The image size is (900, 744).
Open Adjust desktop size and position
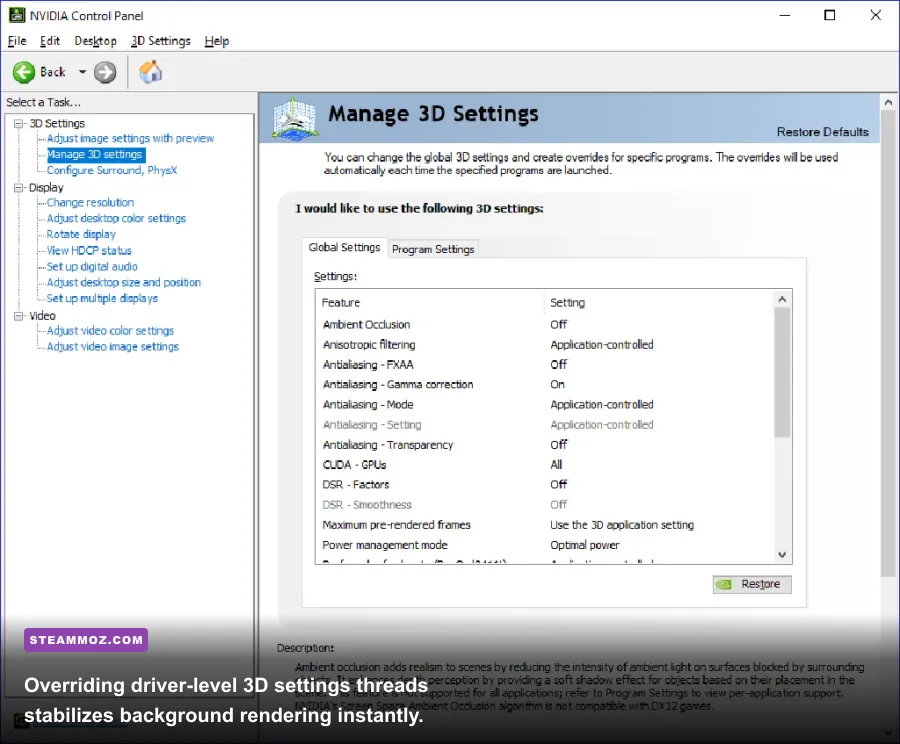pos(124,282)
